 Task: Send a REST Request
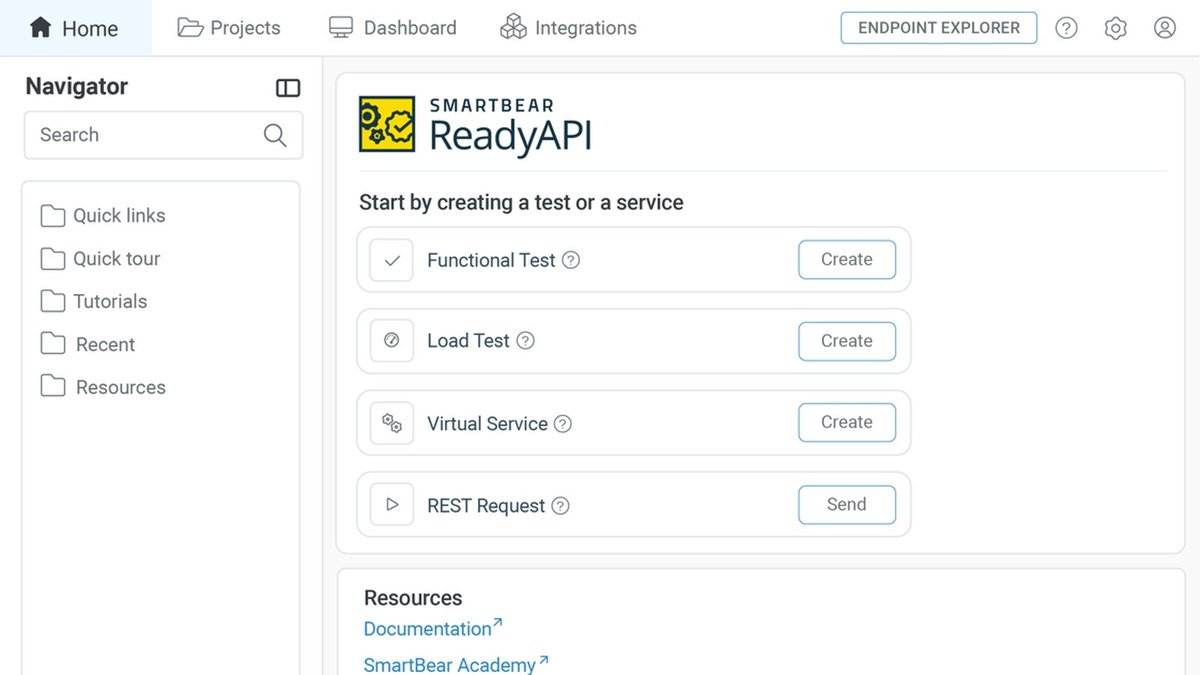point(847,505)
